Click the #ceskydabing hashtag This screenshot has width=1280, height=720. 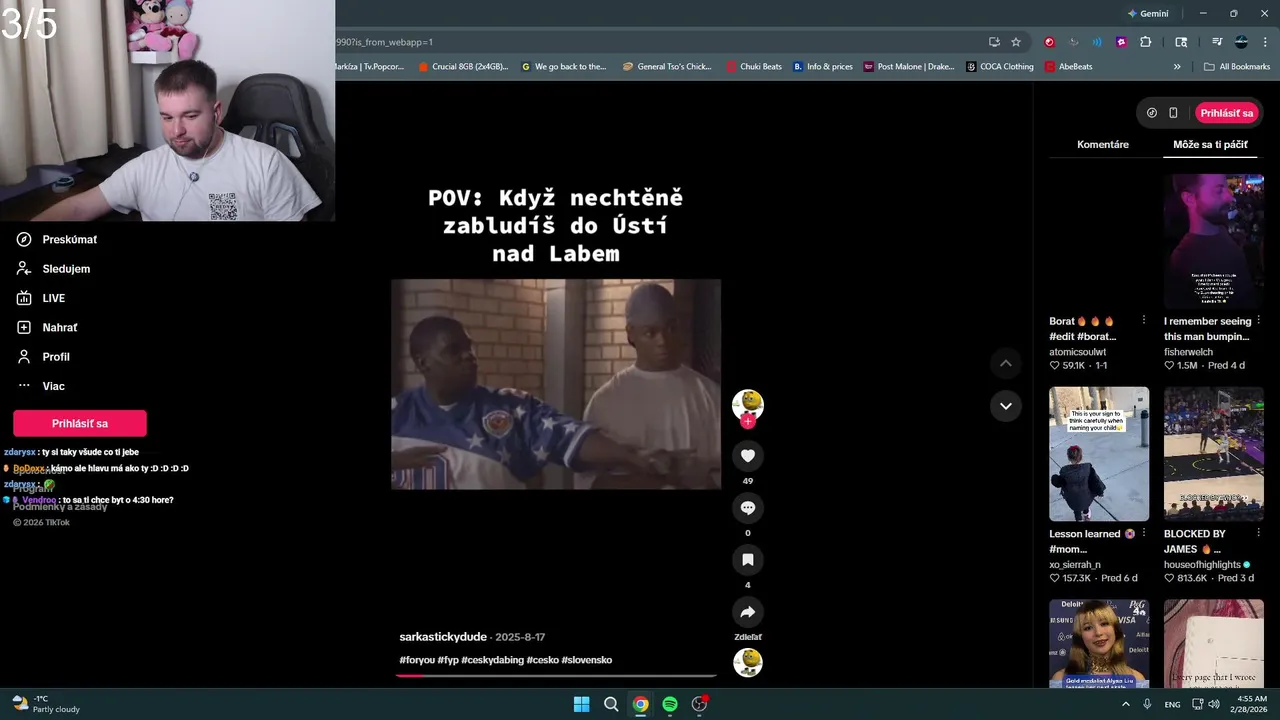493,660
